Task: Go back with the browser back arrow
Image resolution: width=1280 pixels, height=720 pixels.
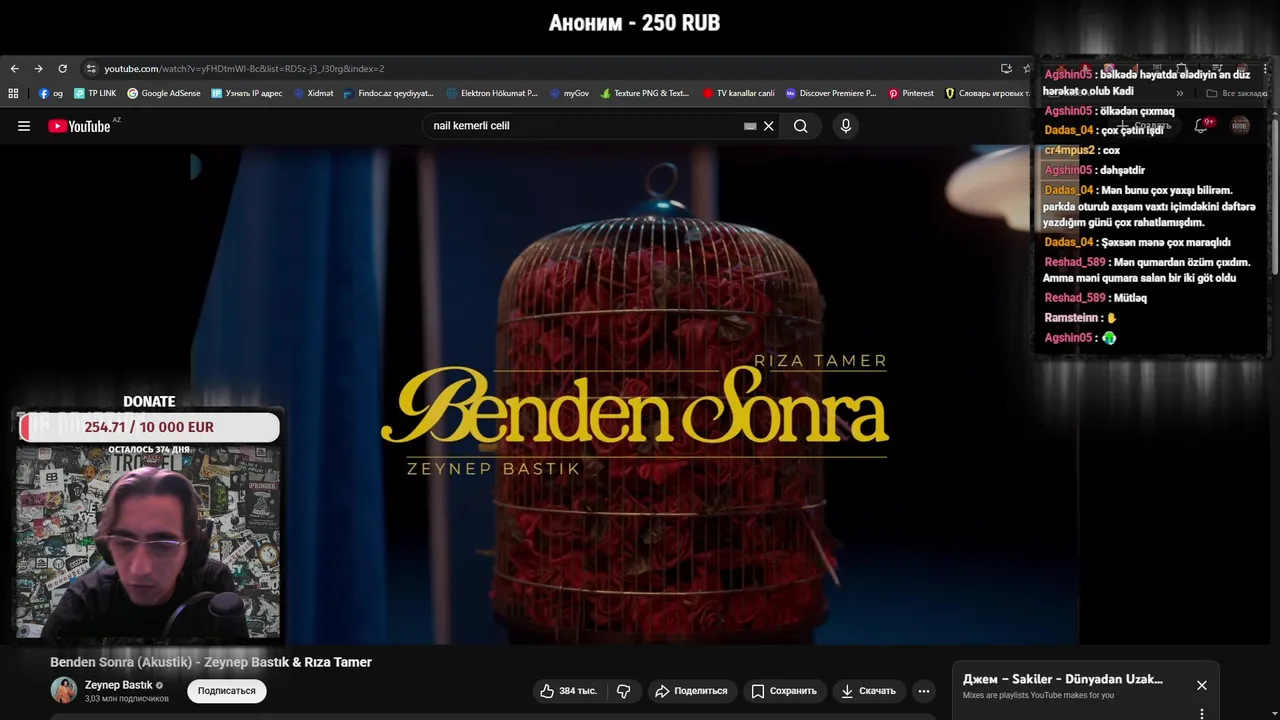Action: tap(14, 69)
